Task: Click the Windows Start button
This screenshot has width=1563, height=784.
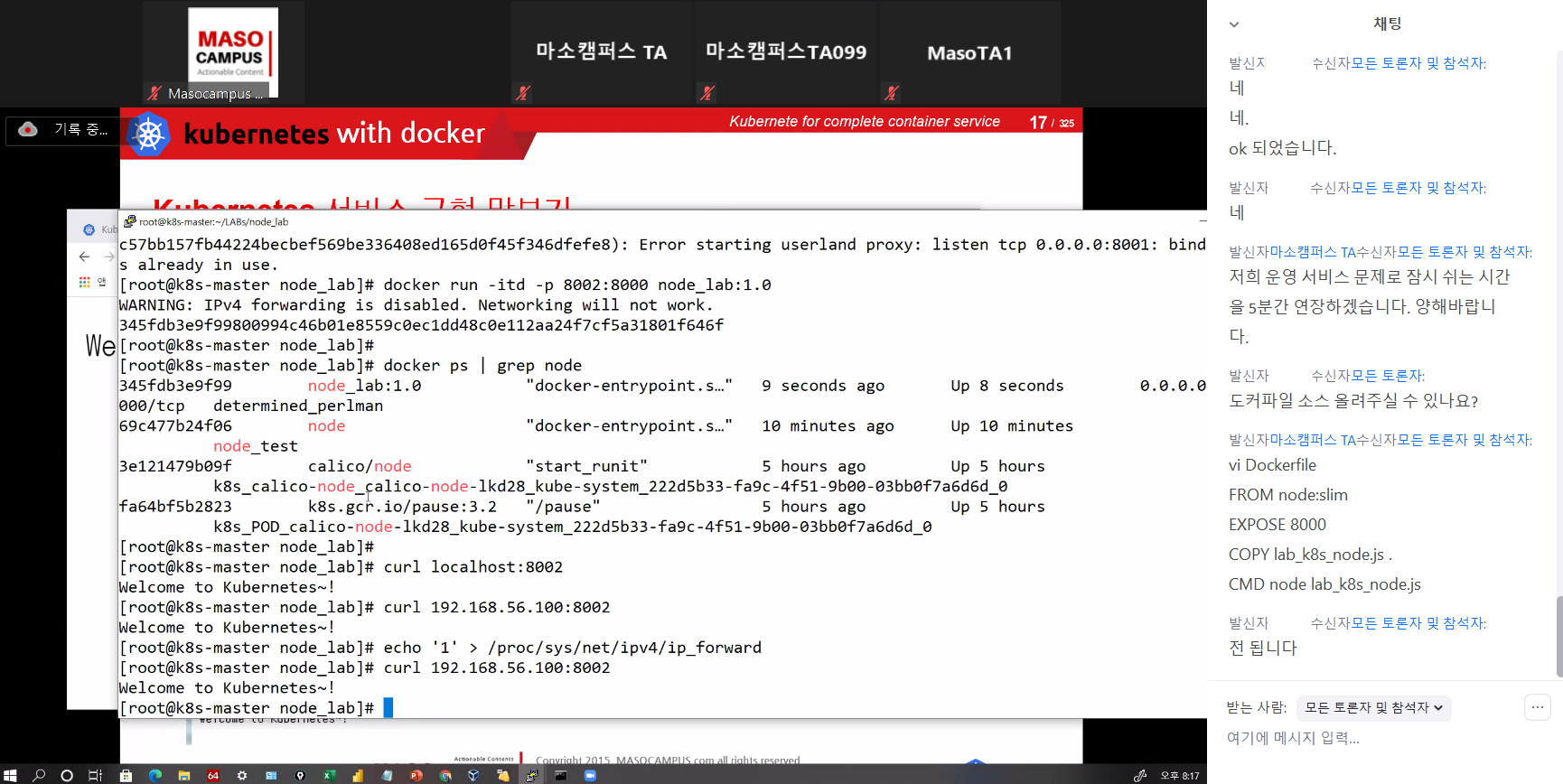Action: (10, 775)
